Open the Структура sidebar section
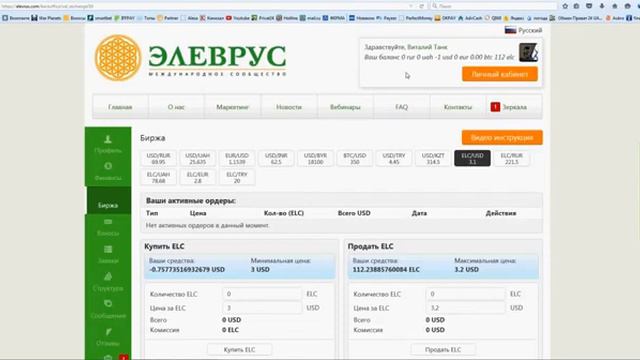The width and height of the screenshot is (640, 360). pos(108,282)
